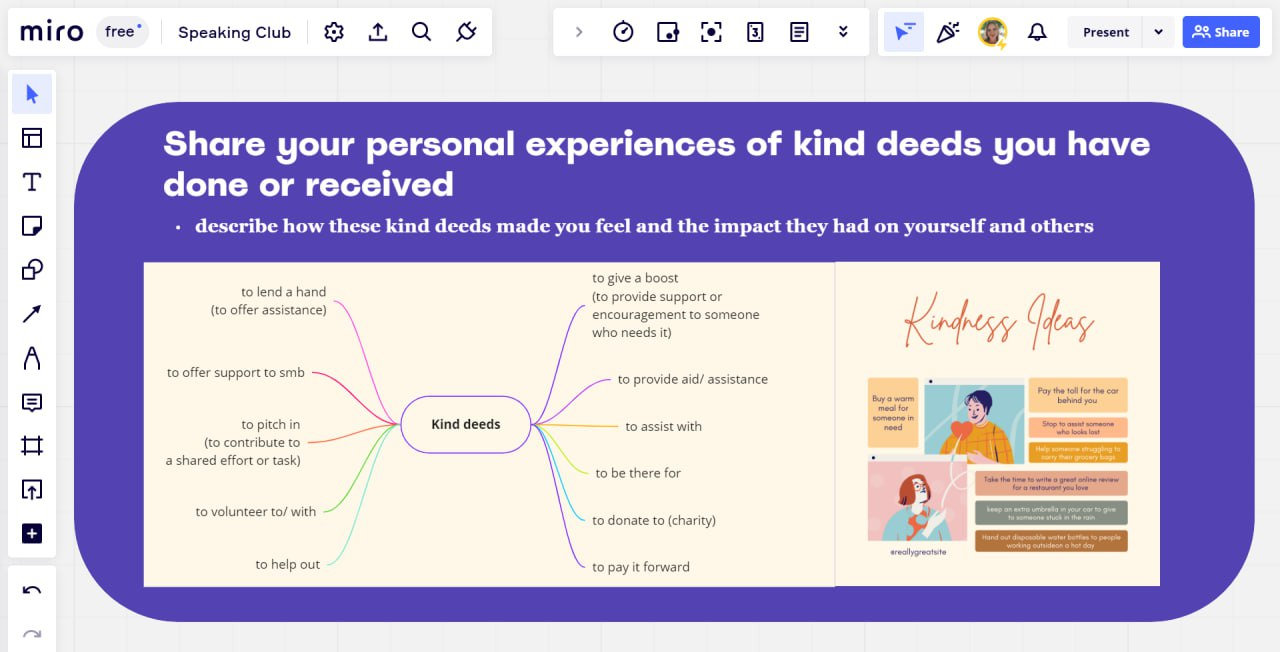Click the Miro logo
This screenshot has height=652, width=1280.
point(51,32)
